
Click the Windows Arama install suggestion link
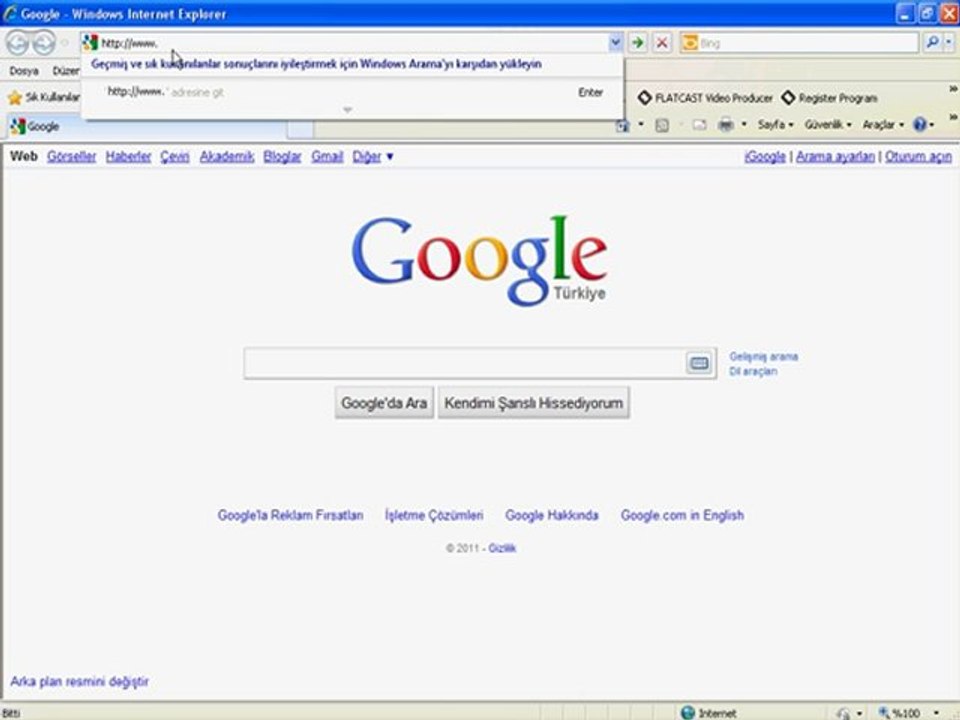coord(316,64)
